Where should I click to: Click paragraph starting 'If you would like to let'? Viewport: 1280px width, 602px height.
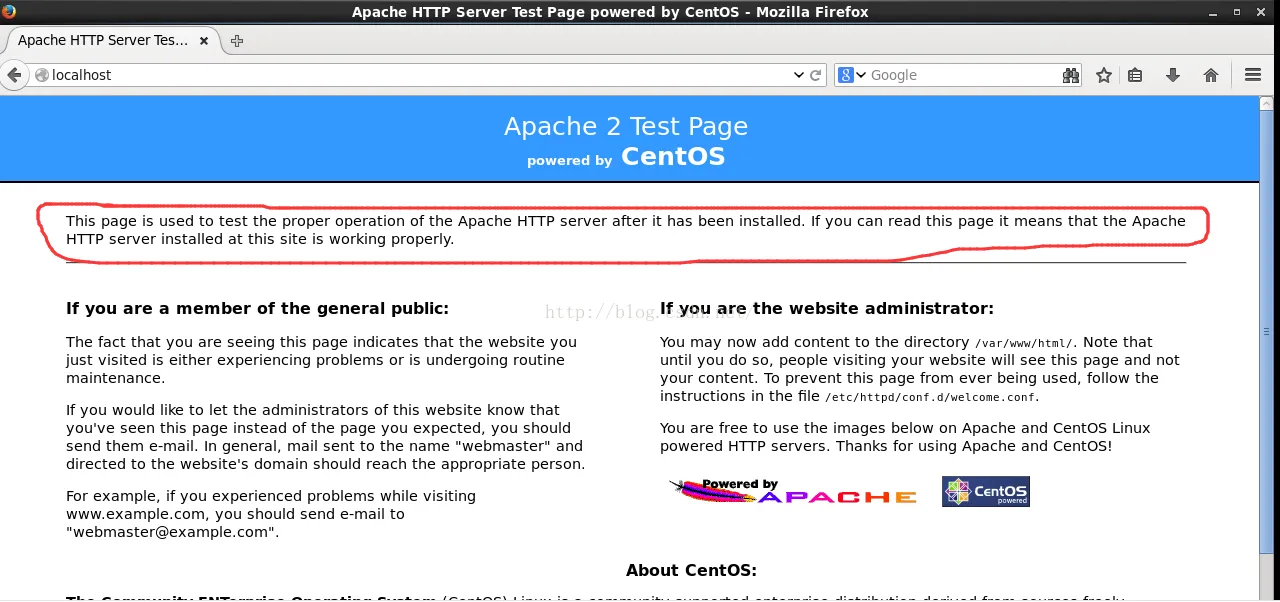(x=326, y=437)
